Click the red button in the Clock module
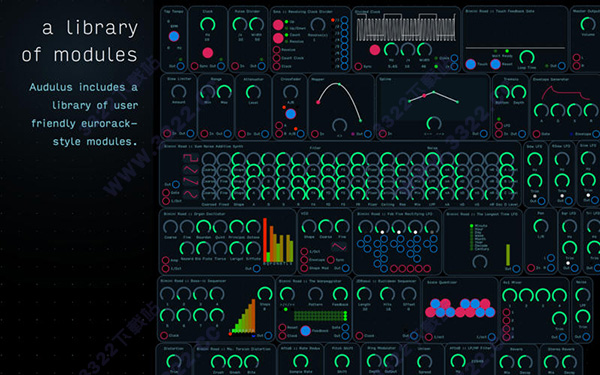The image size is (600, 375). [x=208, y=53]
